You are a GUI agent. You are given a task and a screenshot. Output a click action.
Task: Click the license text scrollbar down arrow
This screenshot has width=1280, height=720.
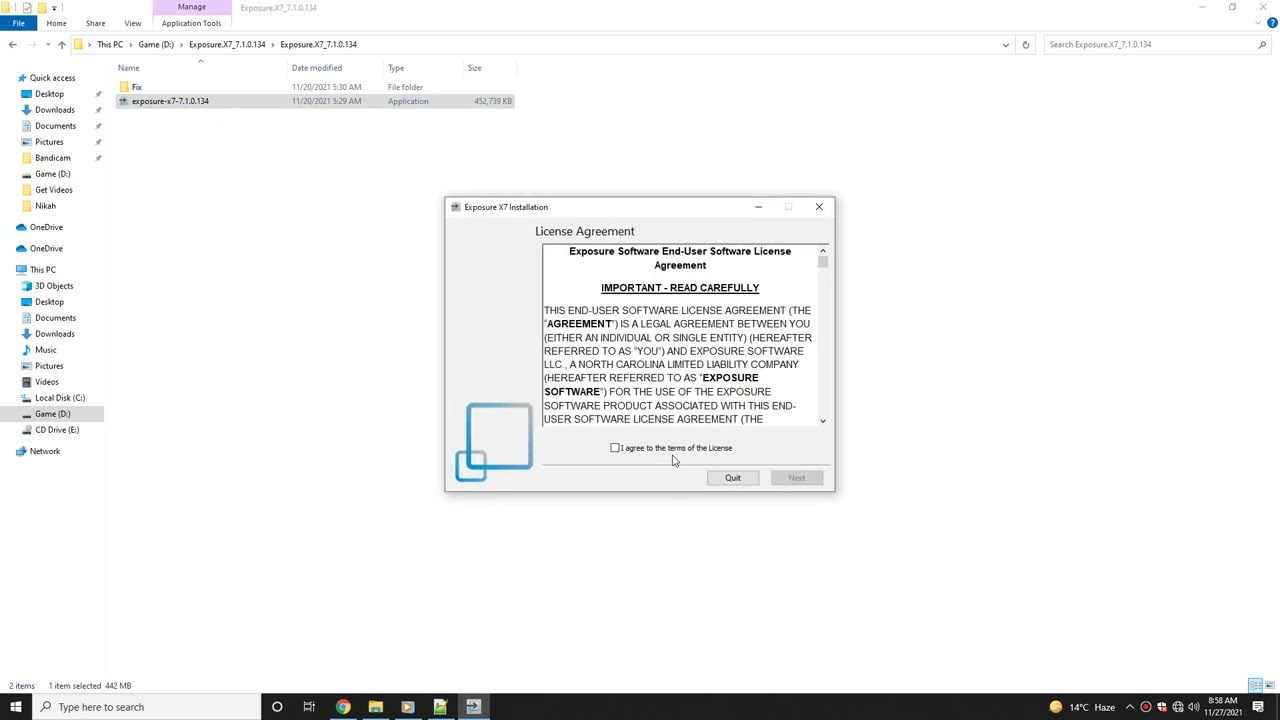(x=822, y=421)
